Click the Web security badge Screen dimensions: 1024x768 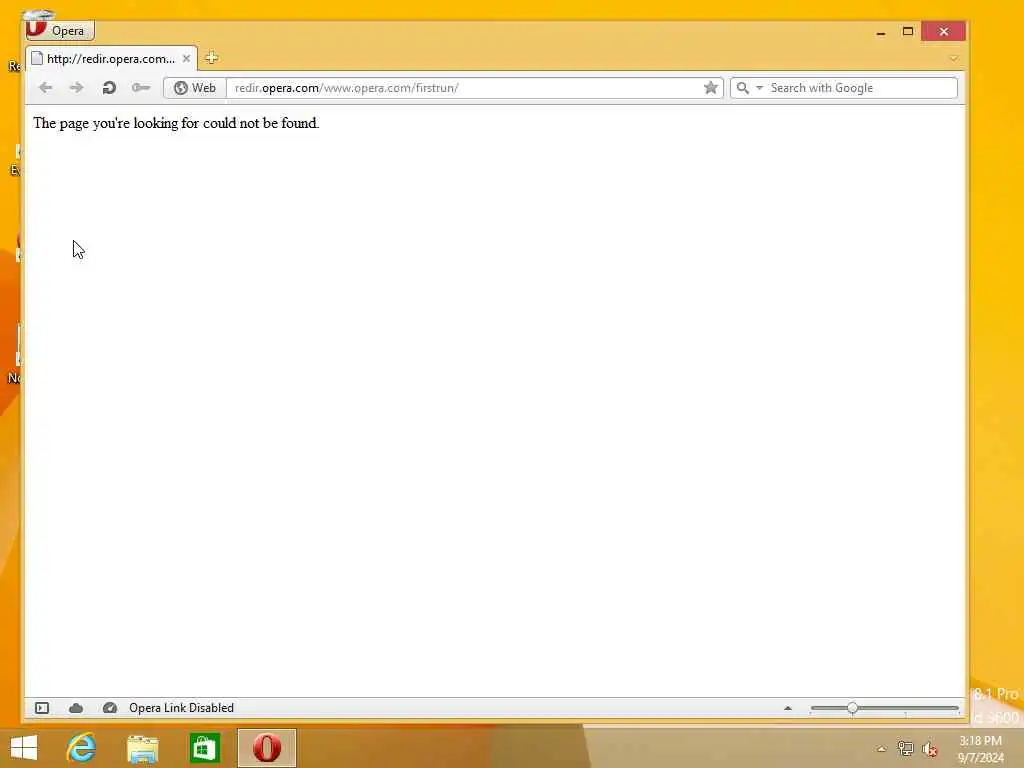(x=195, y=88)
